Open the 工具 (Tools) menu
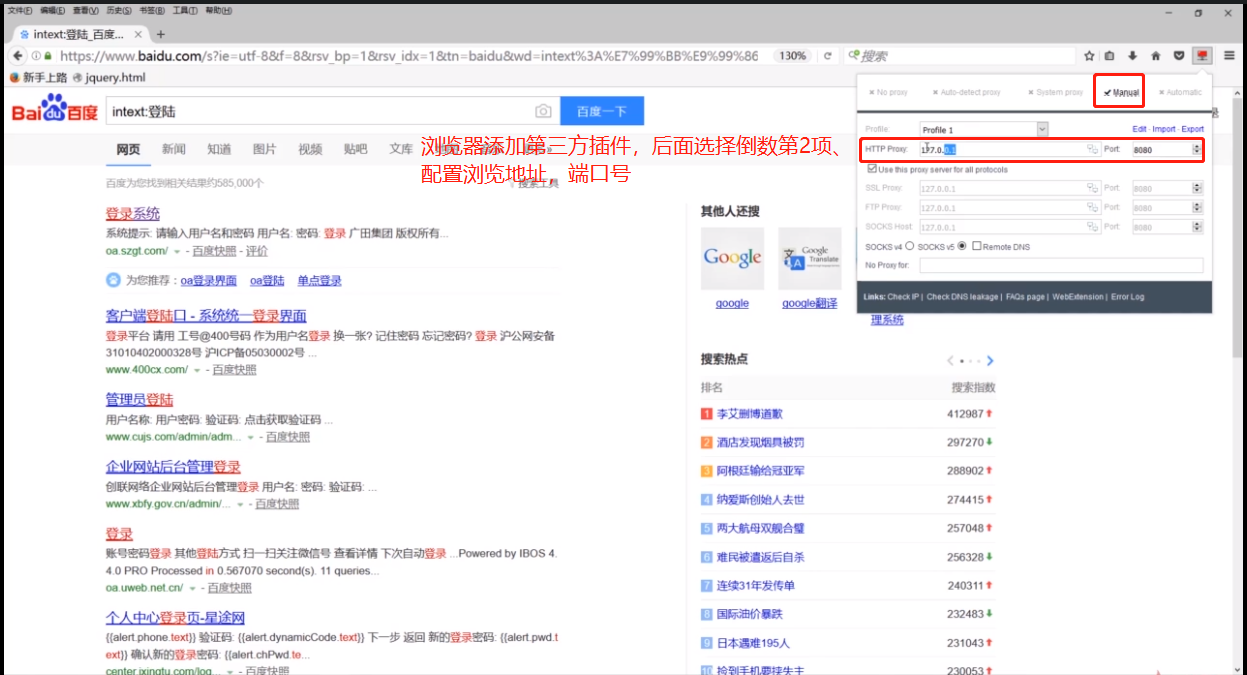The image size is (1247, 675). (x=185, y=10)
